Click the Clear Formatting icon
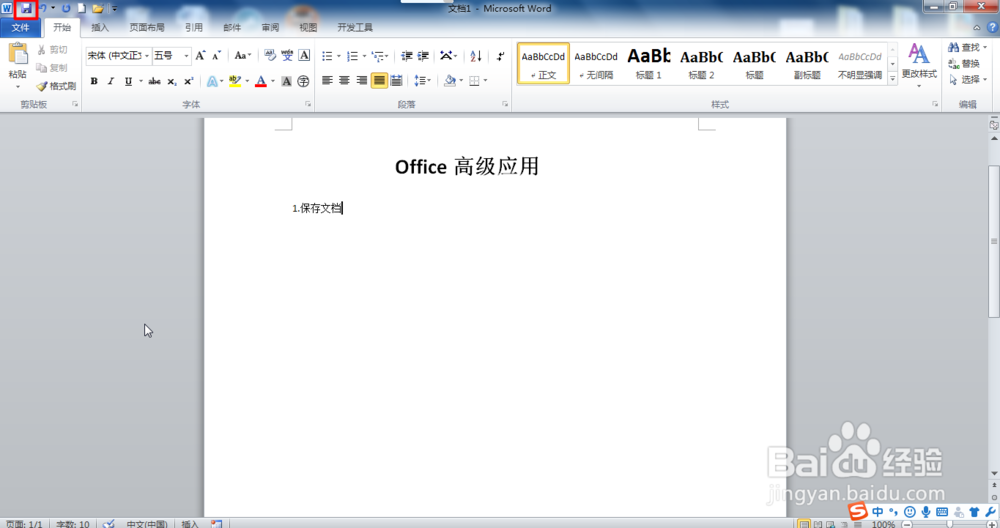The width and height of the screenshot is (1000, 528). (270, 56)
